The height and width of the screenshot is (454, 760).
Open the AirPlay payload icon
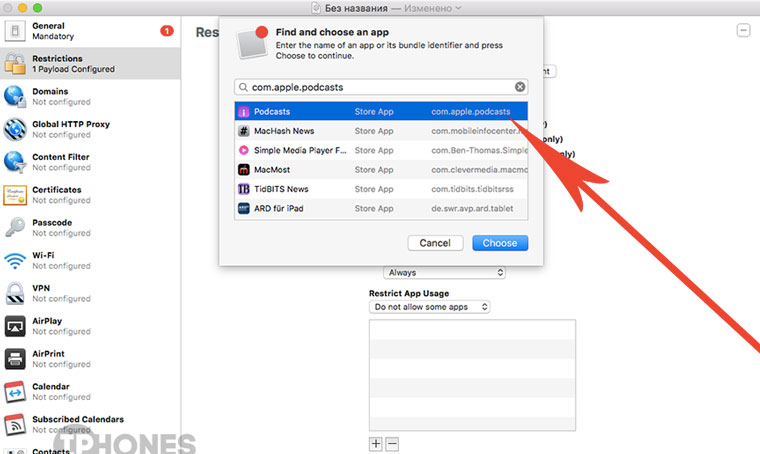(x=15, y=326)
